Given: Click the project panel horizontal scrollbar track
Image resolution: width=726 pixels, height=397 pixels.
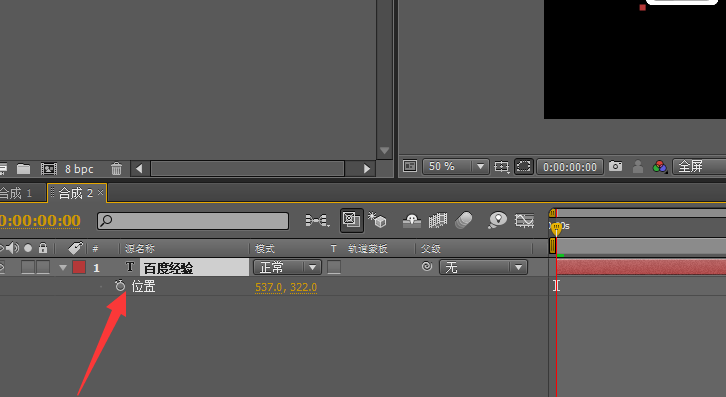Looking at the screenshot, I should coord(248,169).
